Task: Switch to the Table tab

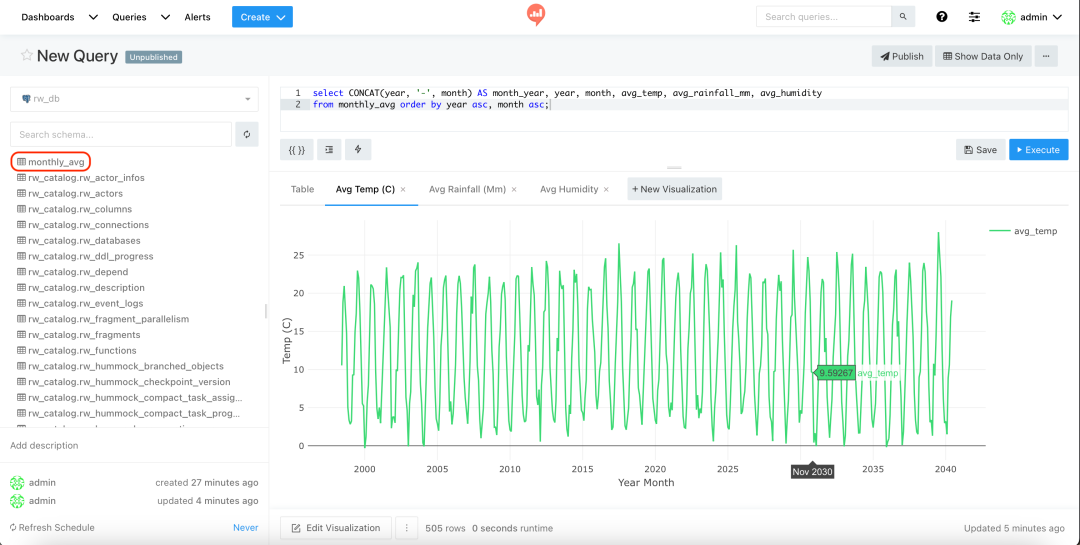Action: [302, 189]
